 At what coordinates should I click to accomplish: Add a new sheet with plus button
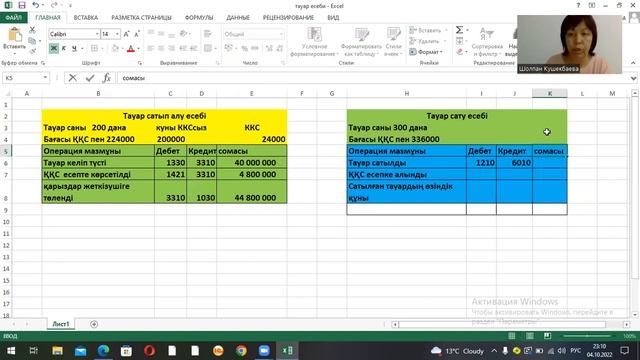tap(94, 324)
